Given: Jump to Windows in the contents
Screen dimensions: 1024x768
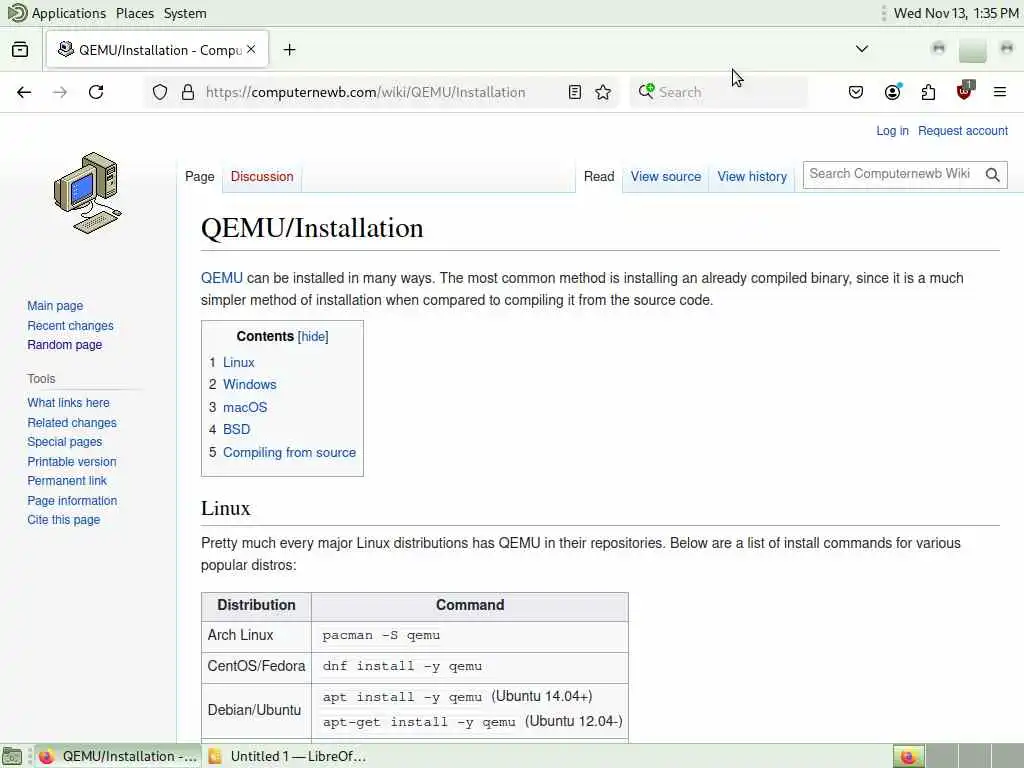Looking at the screenshot, I should click(249, 385).
